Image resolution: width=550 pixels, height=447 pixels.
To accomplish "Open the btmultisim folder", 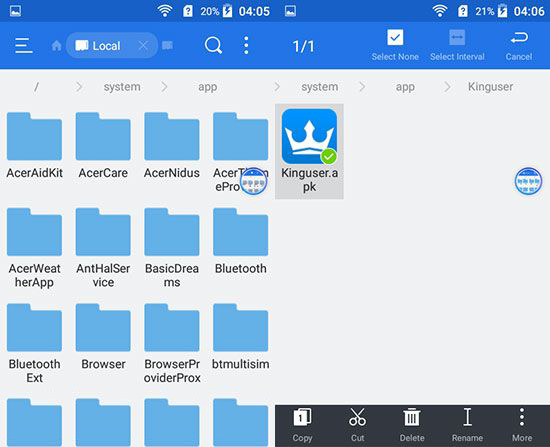I will coord(241,337).
